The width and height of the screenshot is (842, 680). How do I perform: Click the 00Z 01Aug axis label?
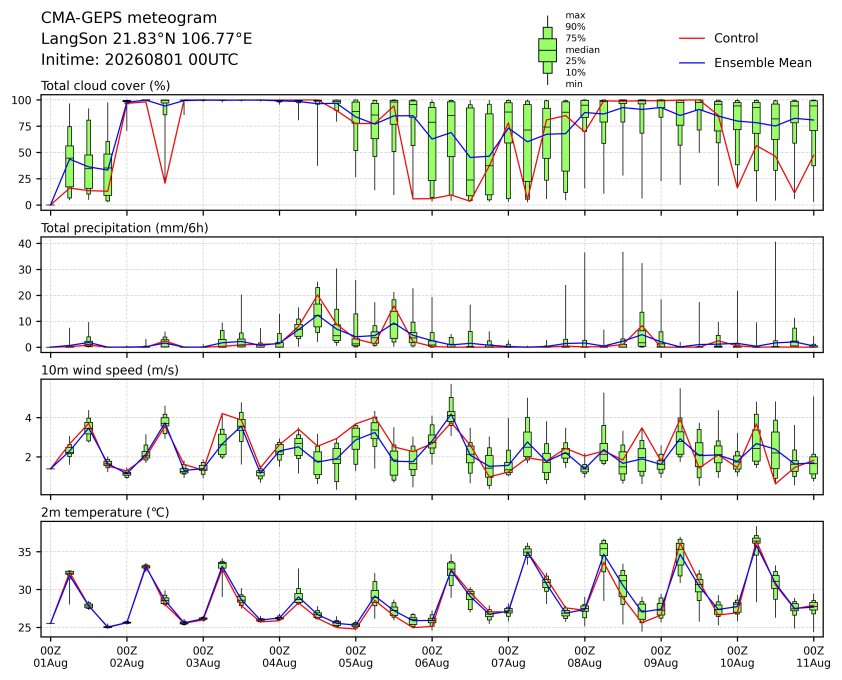pyautogui.click(x=50, y=657)
